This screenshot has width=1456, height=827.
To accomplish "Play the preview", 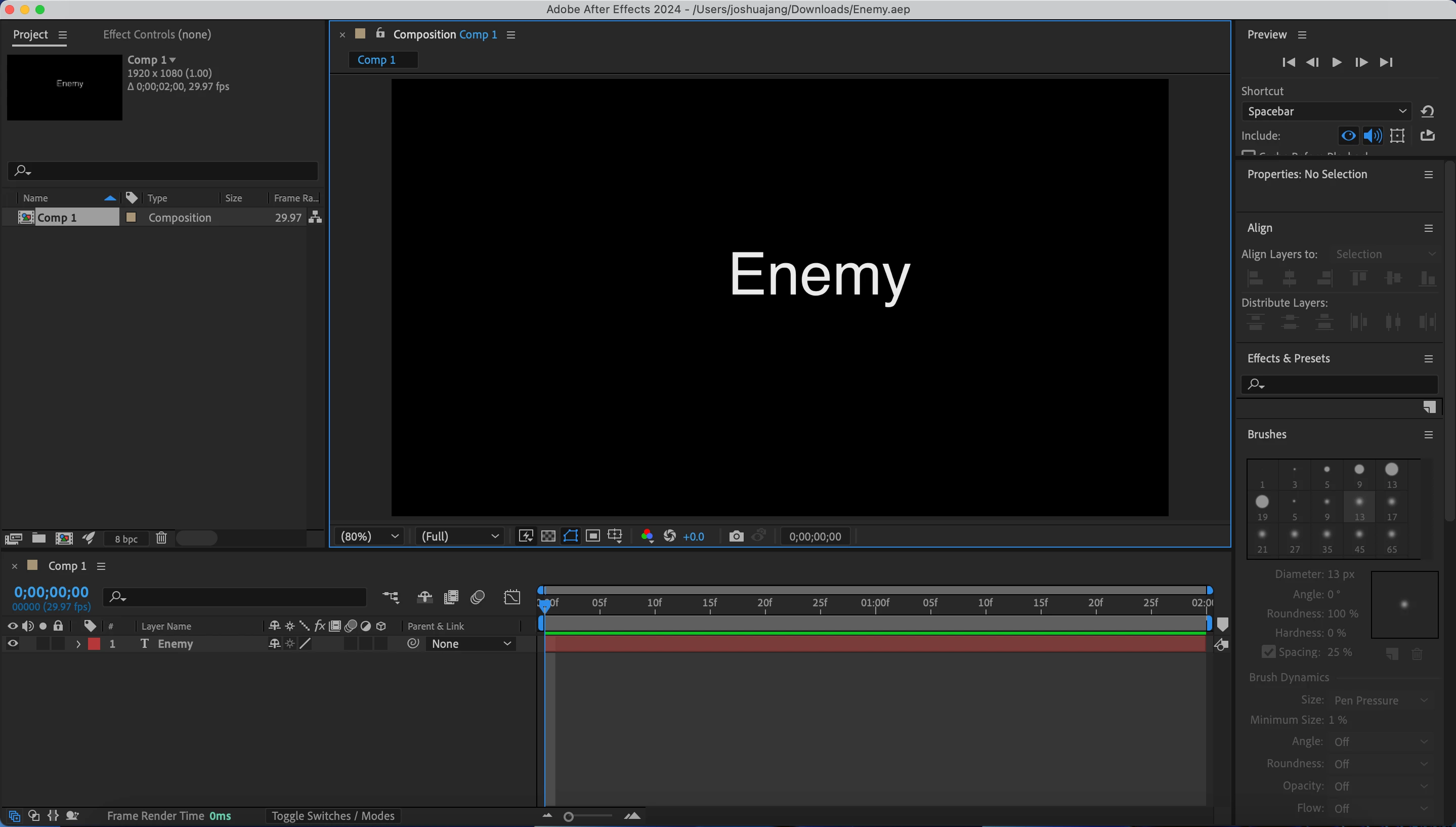I will pos(1336,62).
